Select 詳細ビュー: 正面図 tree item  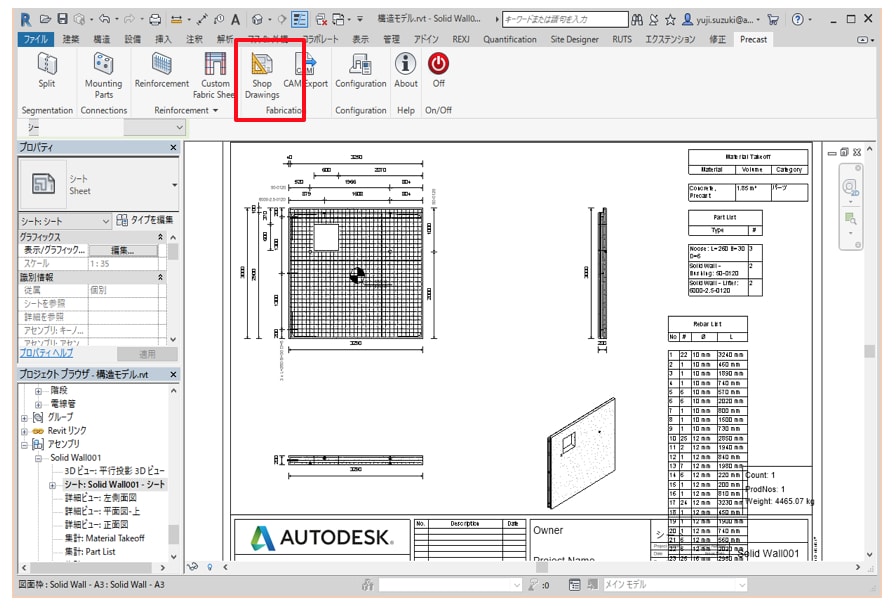96,524
